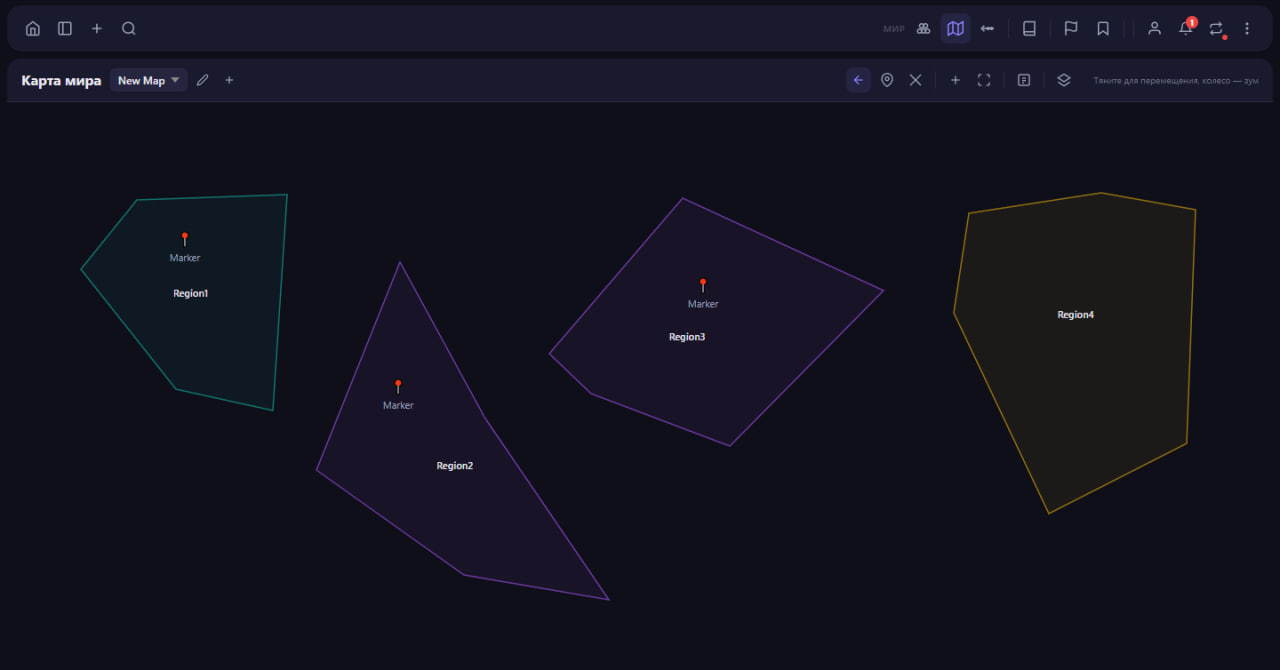This screenshot has width=1280, height=670.
Task: Click the flag icon
Action: point(1071,29)
